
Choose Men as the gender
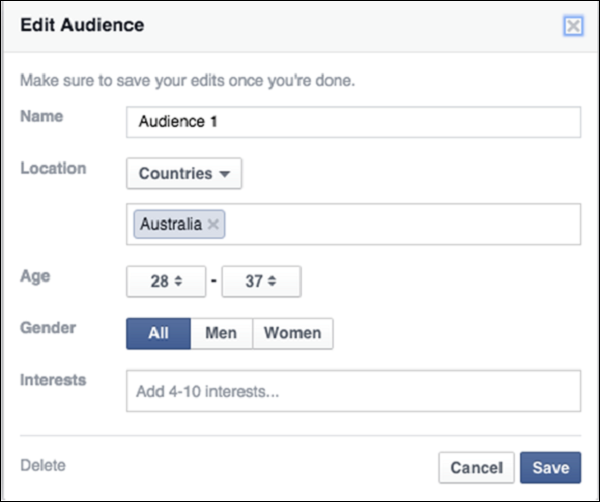[x=221, y=334]
